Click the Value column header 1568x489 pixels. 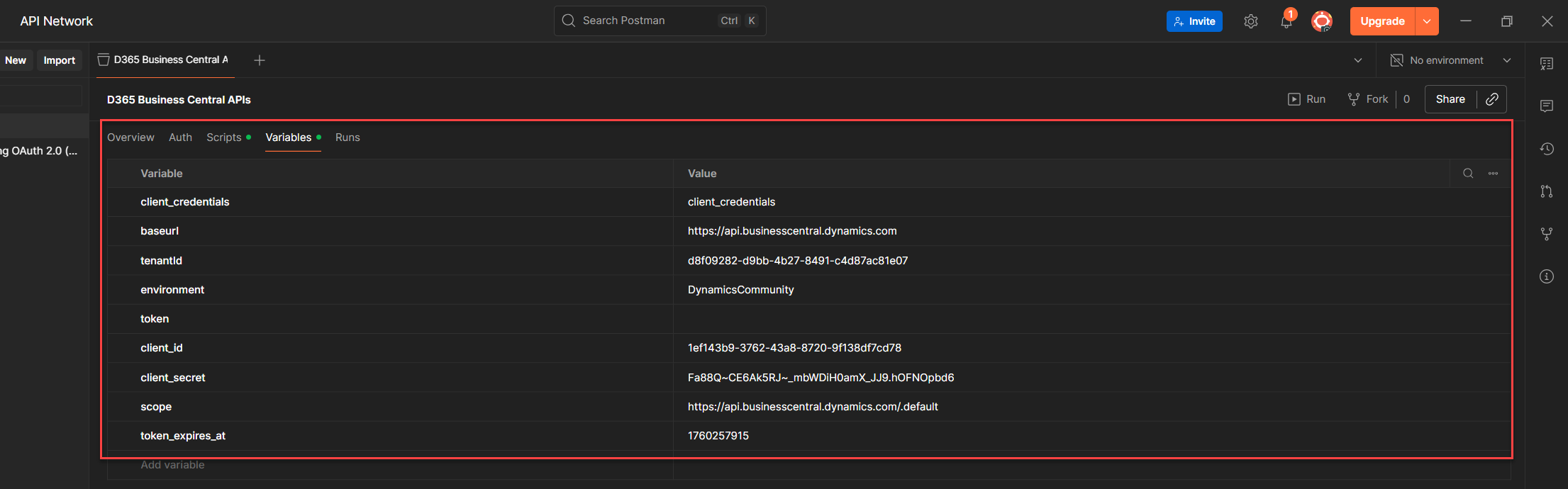pyautogui.click(x=702, y=174)
